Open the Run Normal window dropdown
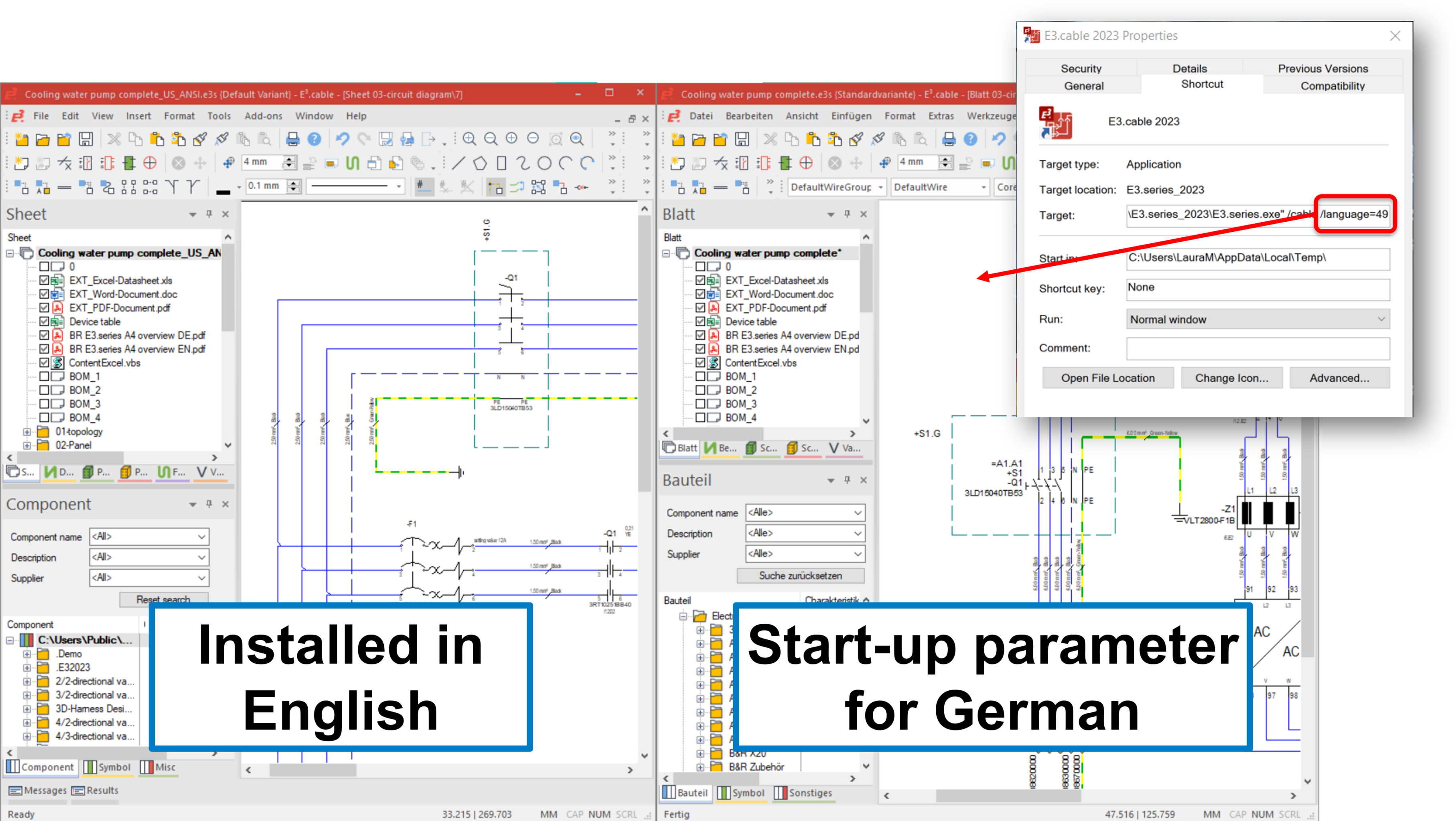 (1257, 319)
